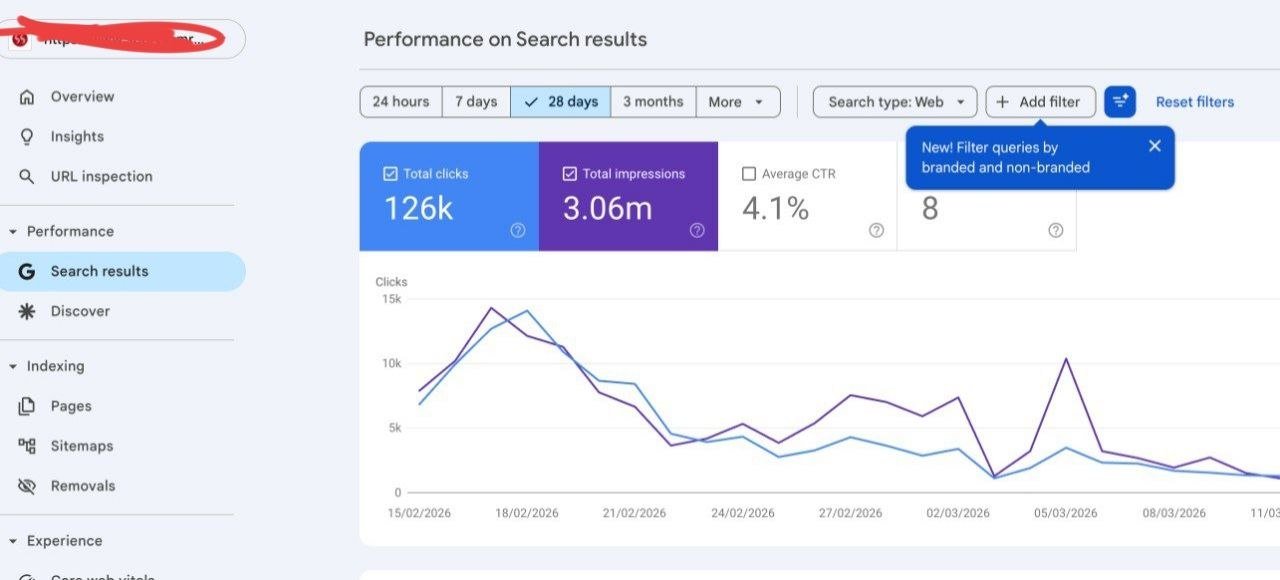Uncheck the Total clicks metric

coord(390,173)
